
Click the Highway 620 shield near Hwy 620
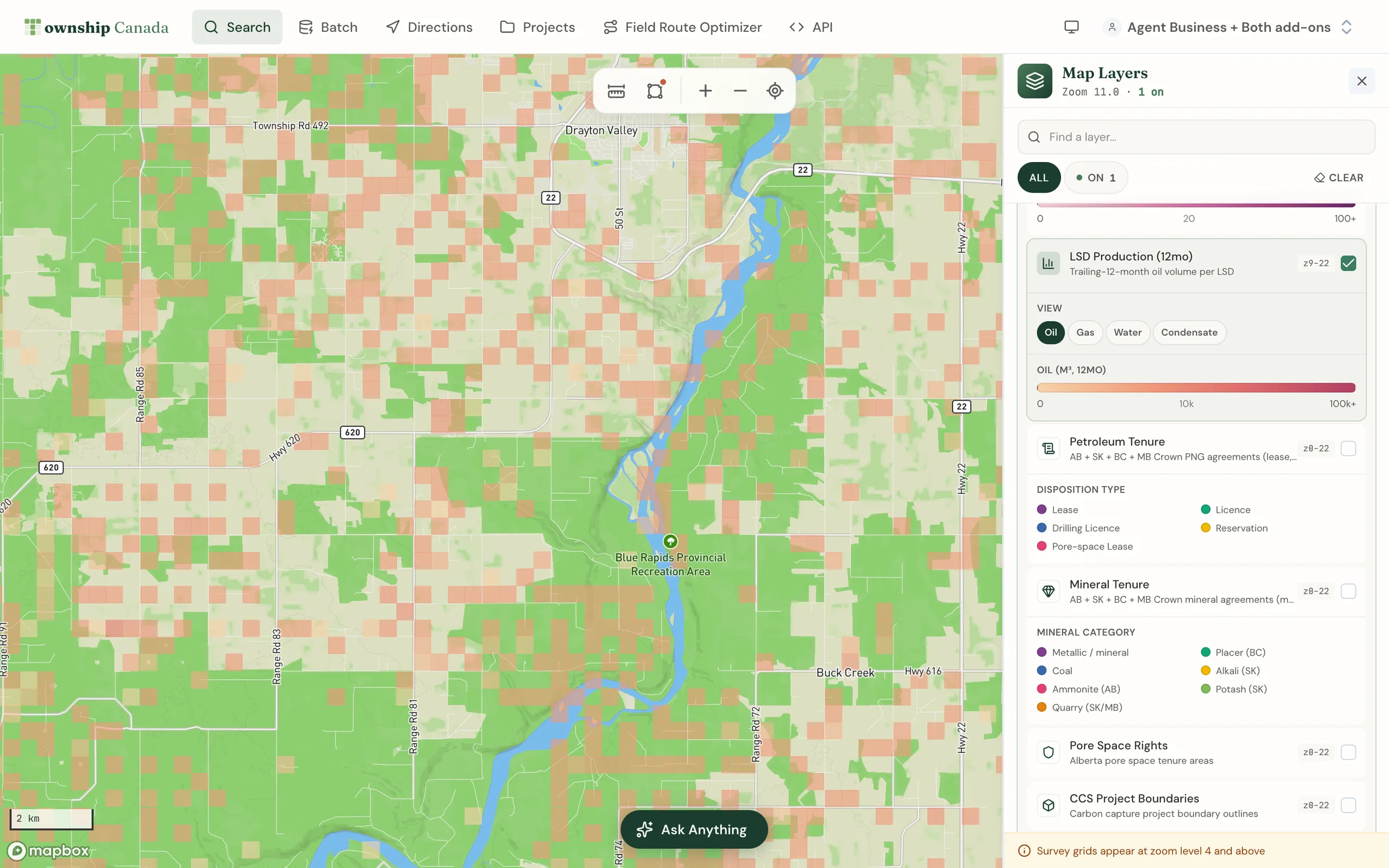352,432
